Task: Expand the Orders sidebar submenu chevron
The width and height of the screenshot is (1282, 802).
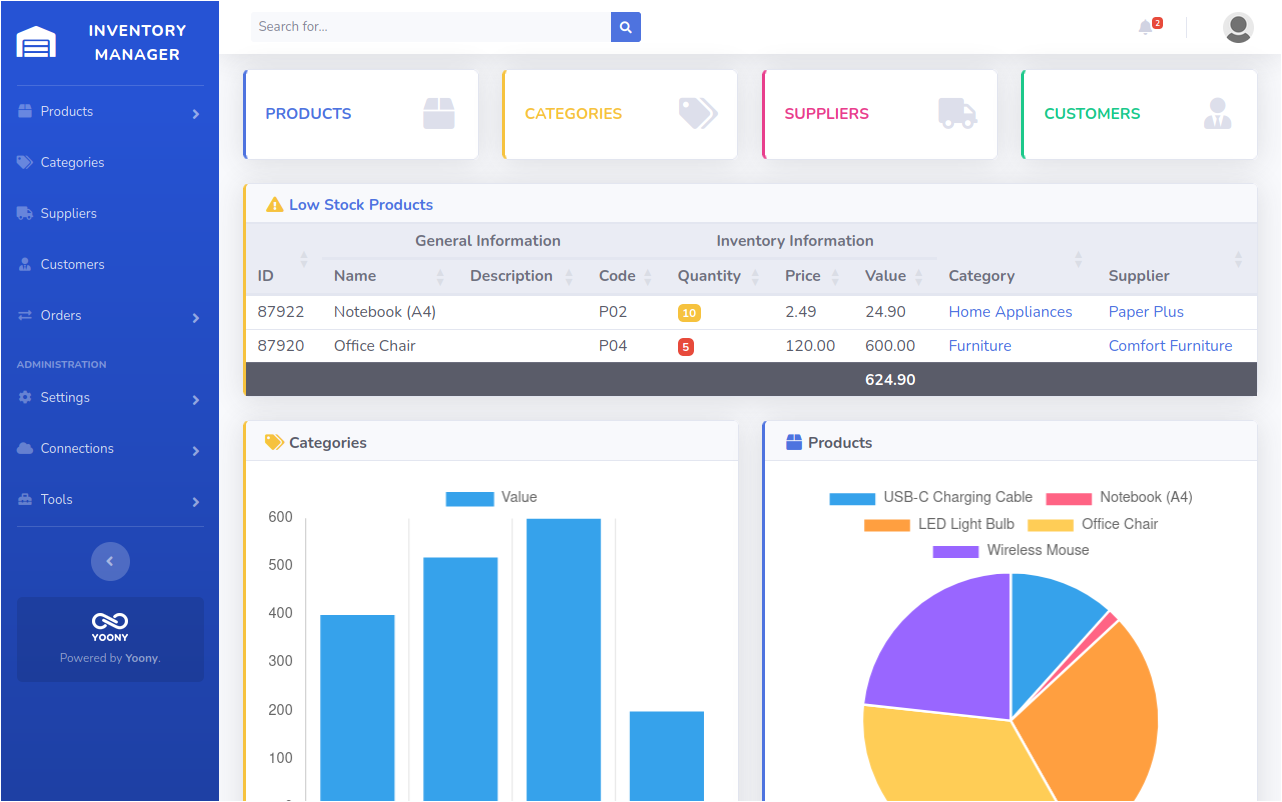Action: tap(196, 318)
